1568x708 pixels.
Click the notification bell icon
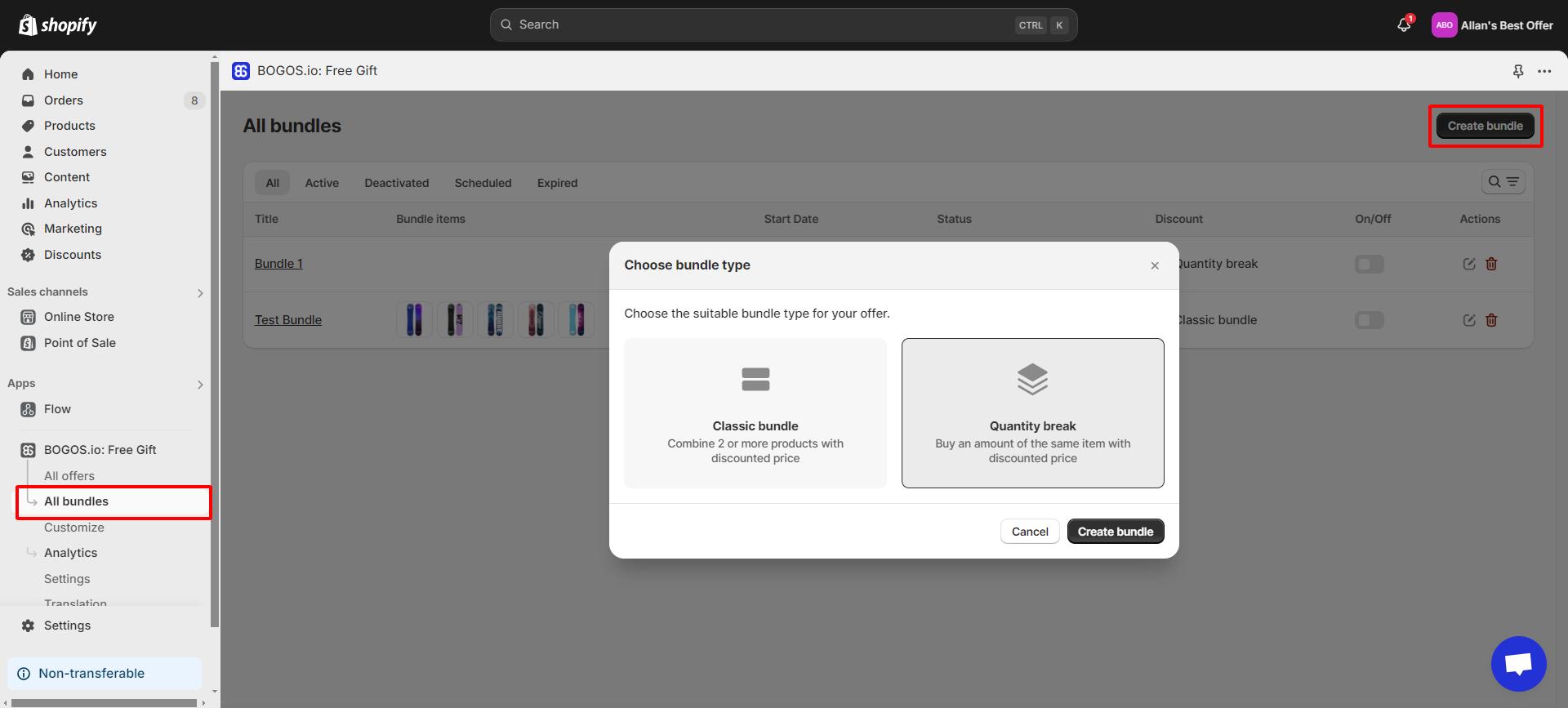tap(1403, 25)
